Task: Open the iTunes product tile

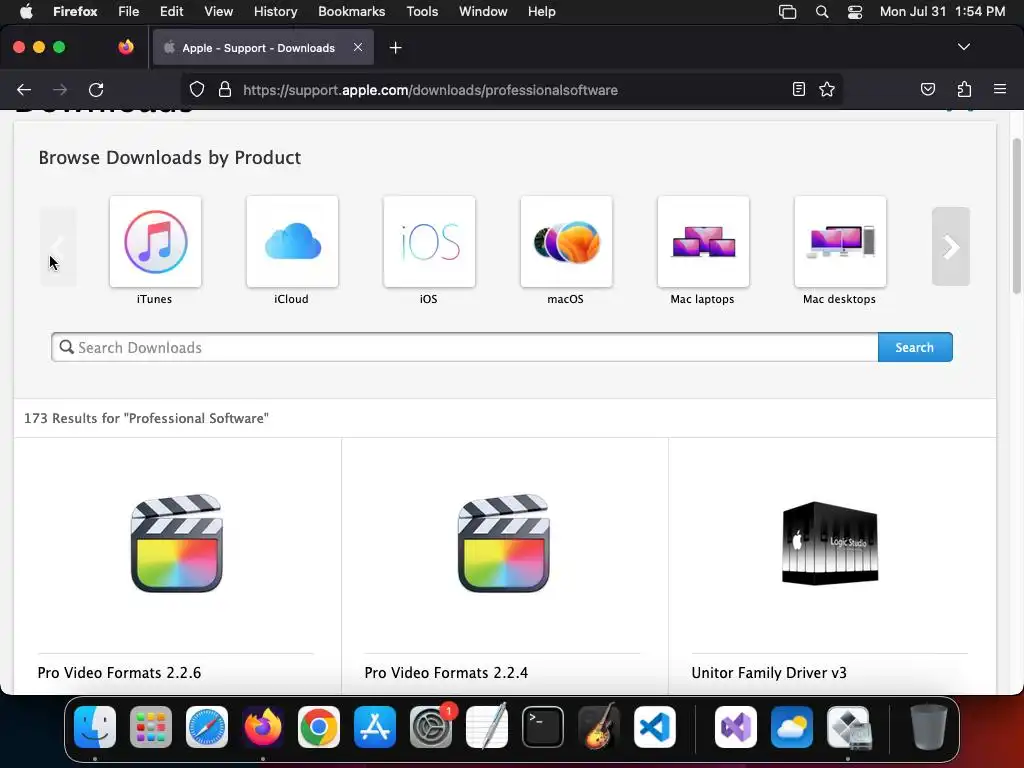Action: pyautogui.click(x=155, y=242)
